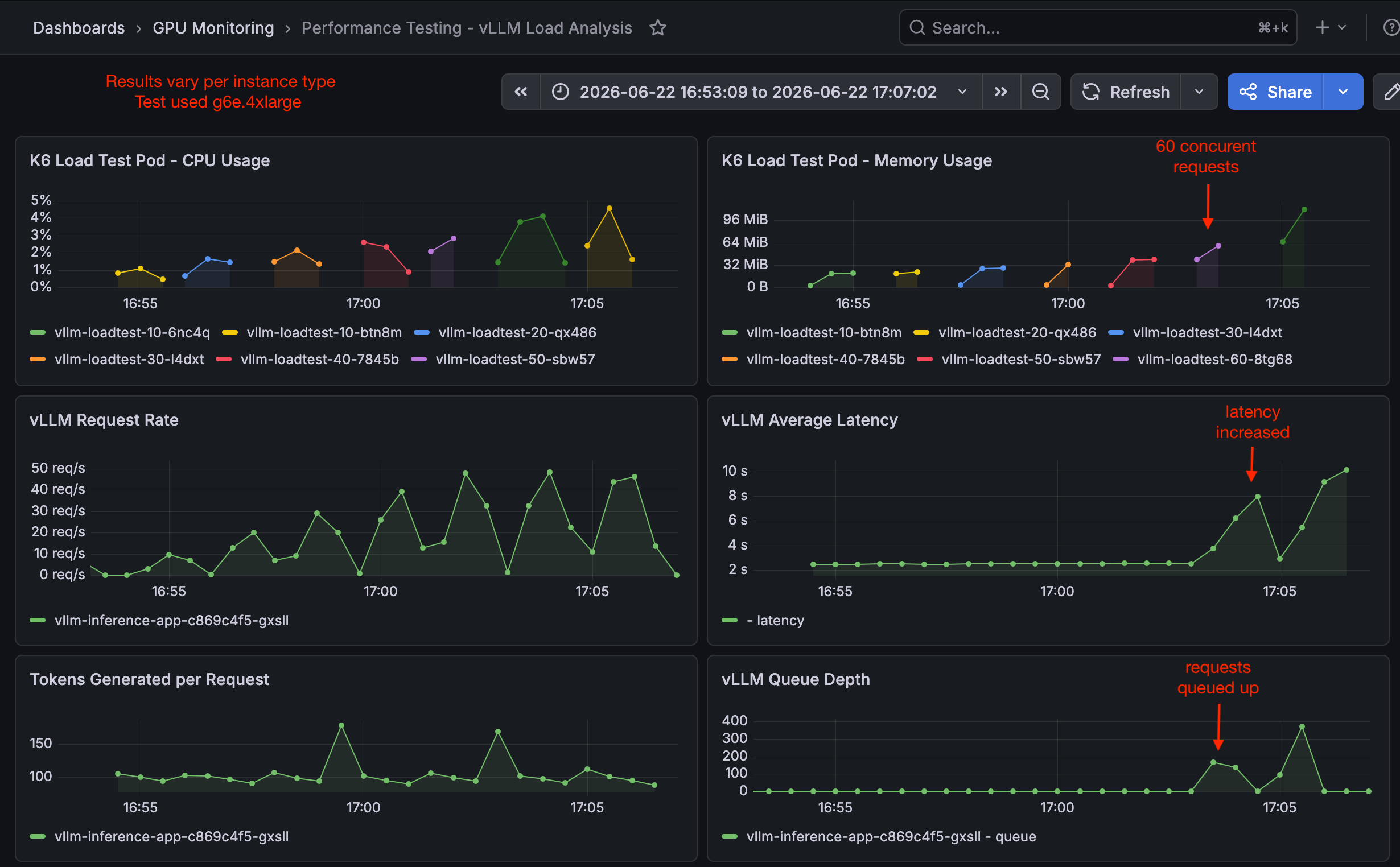1400x867 pixels.
Task: Click highest latency data point near 10 s
Action: click(1346, 470)
